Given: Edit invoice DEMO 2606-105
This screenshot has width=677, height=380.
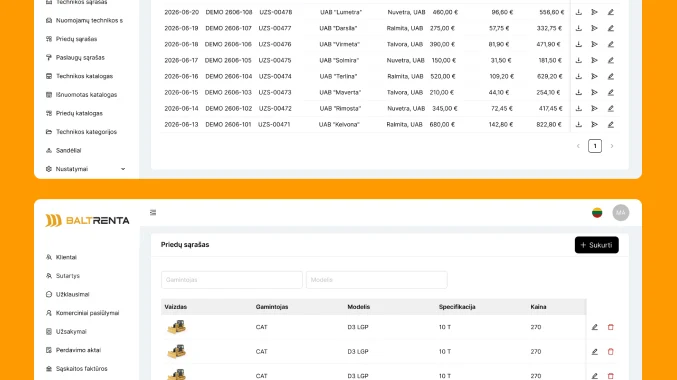Looking at the screenshot, I should click(x=611, y=60).
